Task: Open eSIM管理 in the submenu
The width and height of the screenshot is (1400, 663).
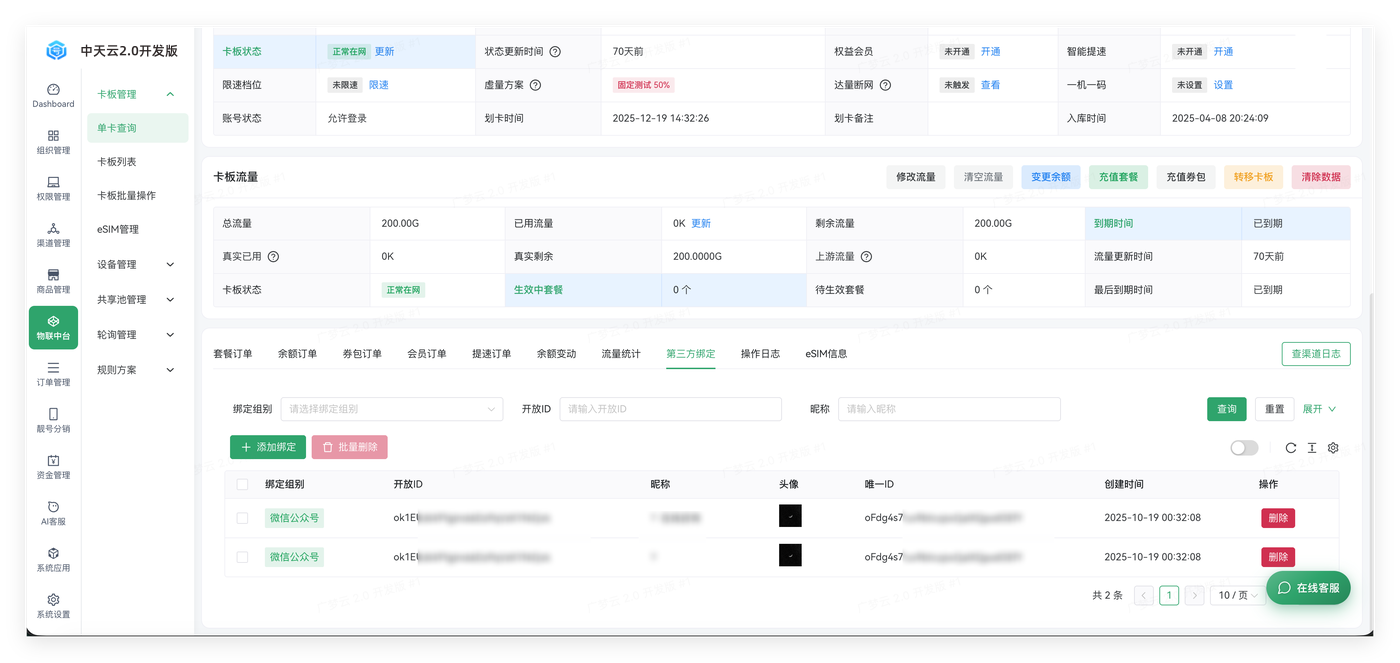Action: click(118, 229)
